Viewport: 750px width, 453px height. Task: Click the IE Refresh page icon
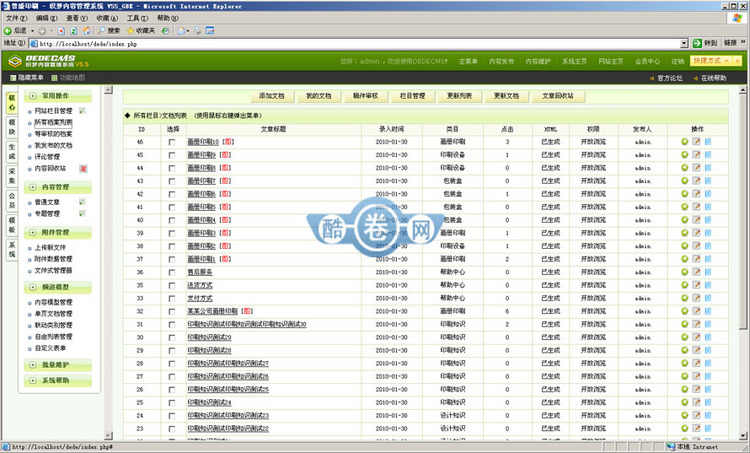click(x=74, y=31)
